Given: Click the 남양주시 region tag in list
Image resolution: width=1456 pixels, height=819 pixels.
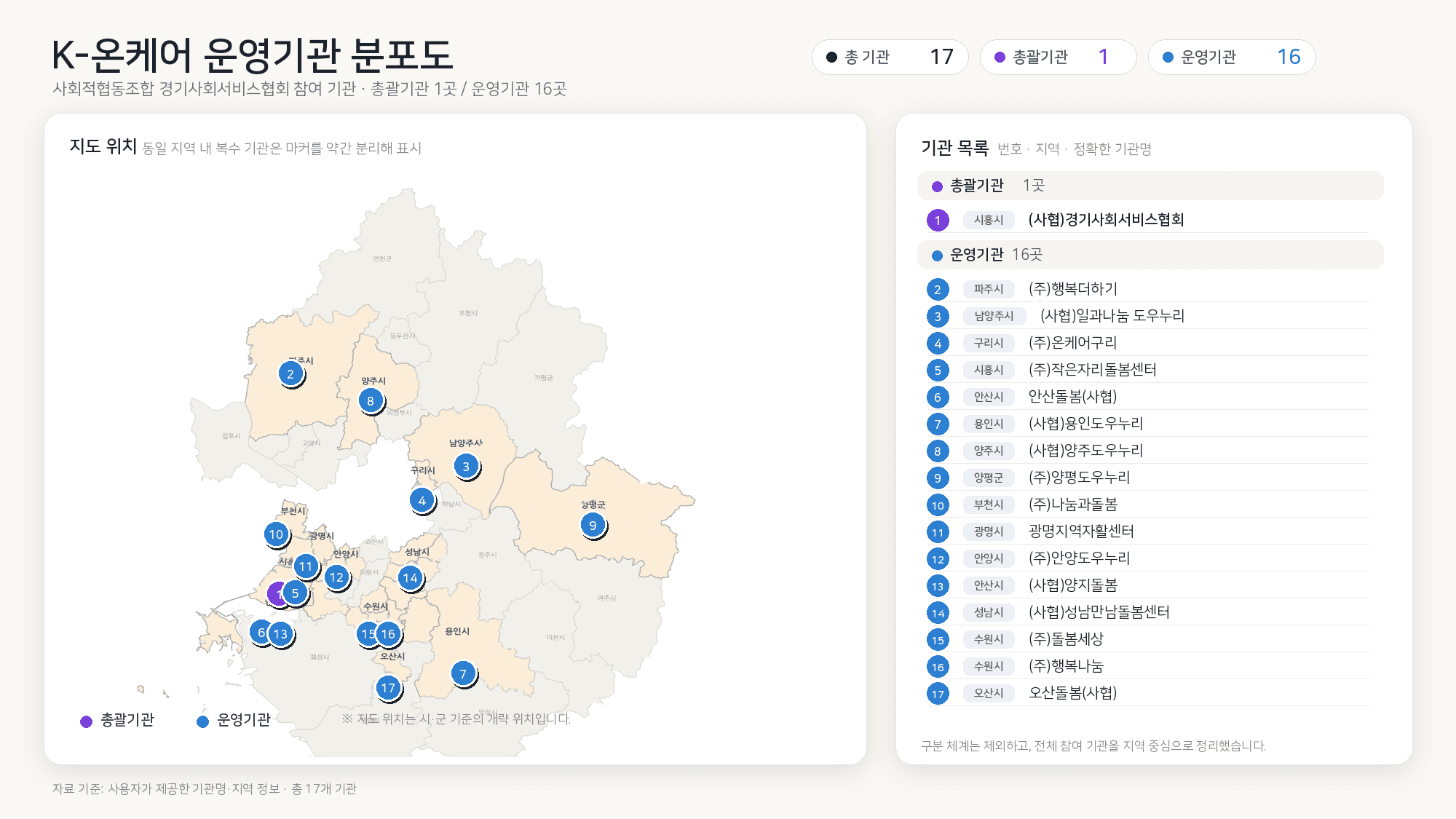Looking at the screenshot, I should pos(994,316).
